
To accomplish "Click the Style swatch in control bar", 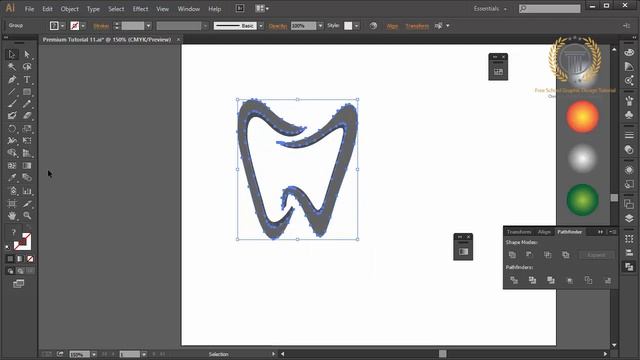I will click(x=348, y=26).
